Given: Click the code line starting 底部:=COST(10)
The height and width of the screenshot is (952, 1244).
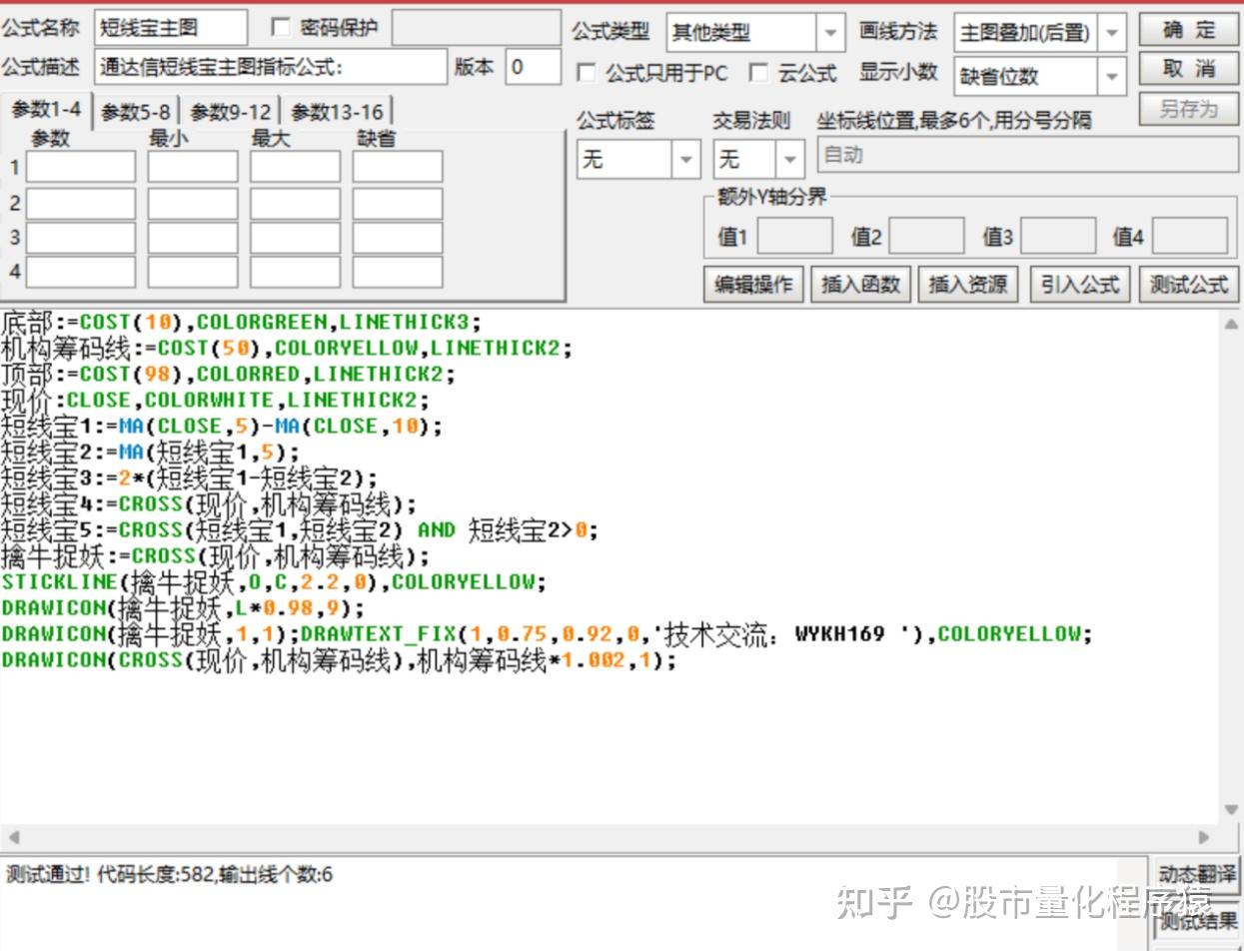Looking at the screenshot, I should (x=242, y=323).
